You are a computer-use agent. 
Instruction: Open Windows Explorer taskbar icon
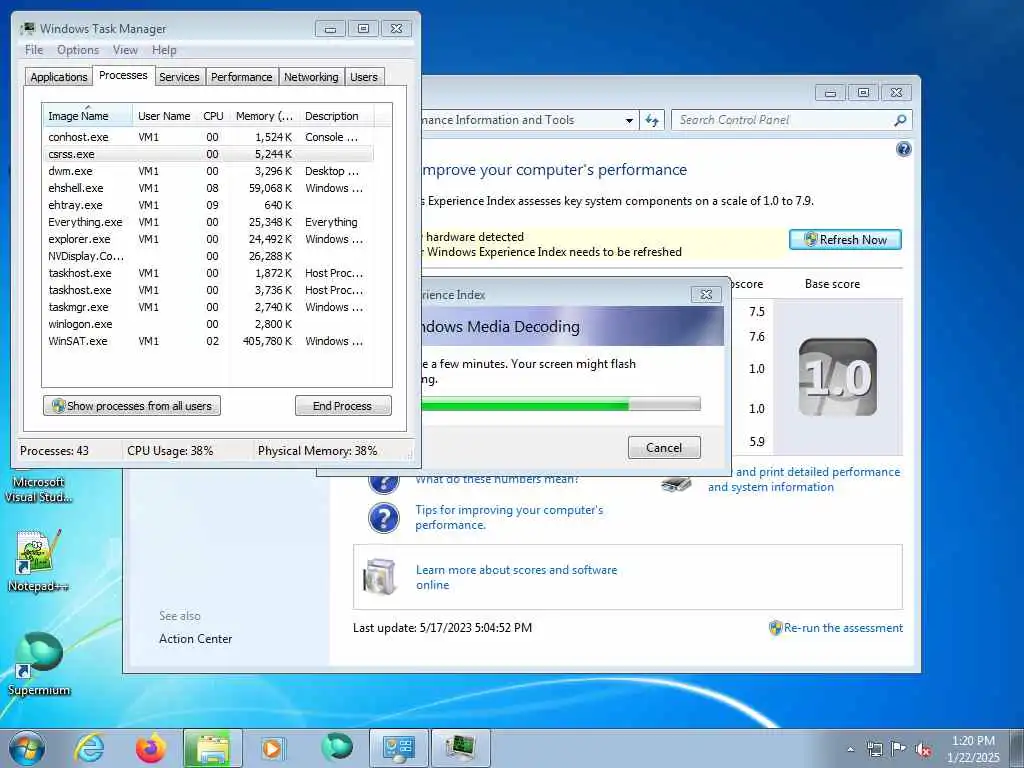coord(213,748)
